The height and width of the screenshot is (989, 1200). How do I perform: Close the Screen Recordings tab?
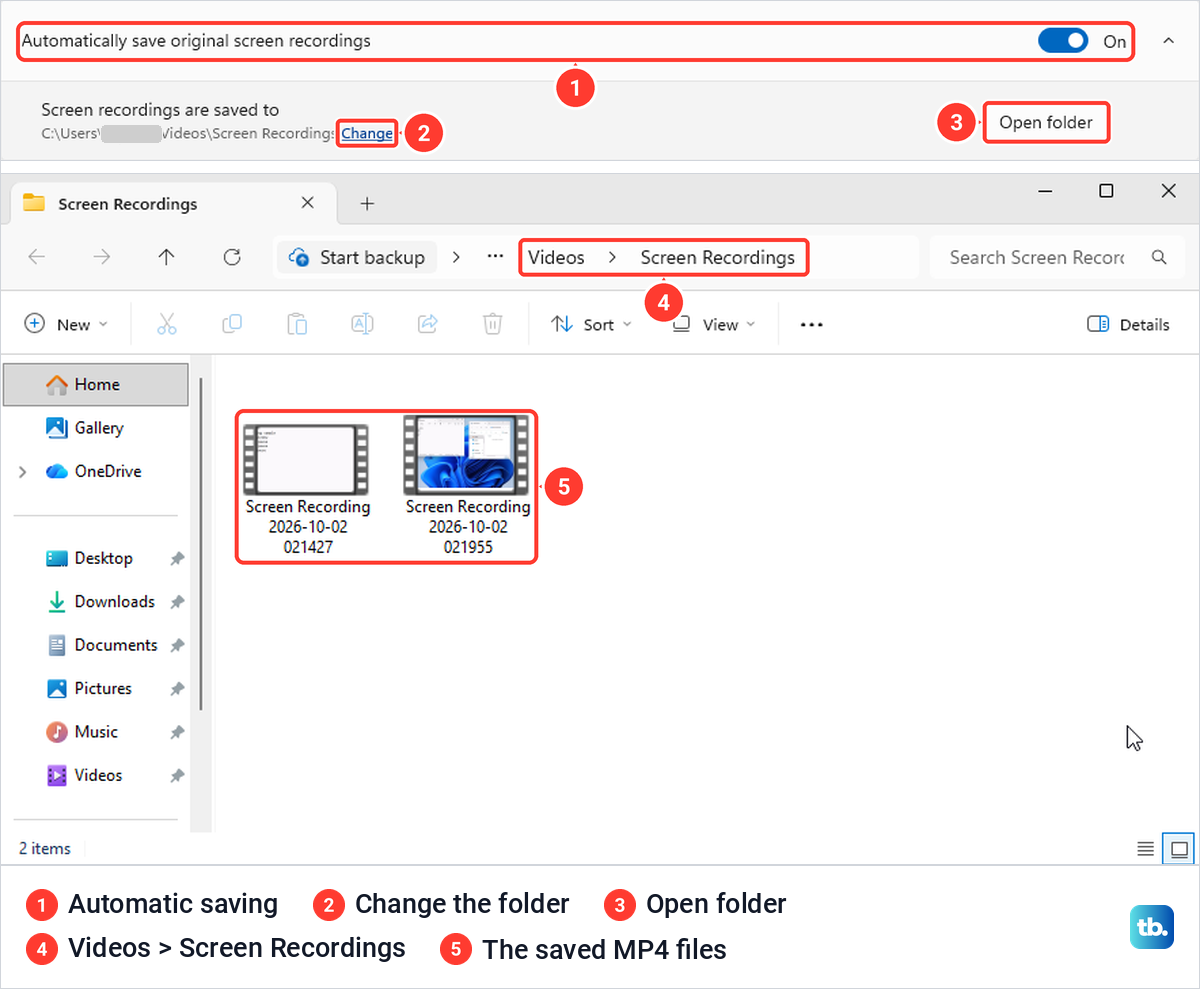(308, 203)
